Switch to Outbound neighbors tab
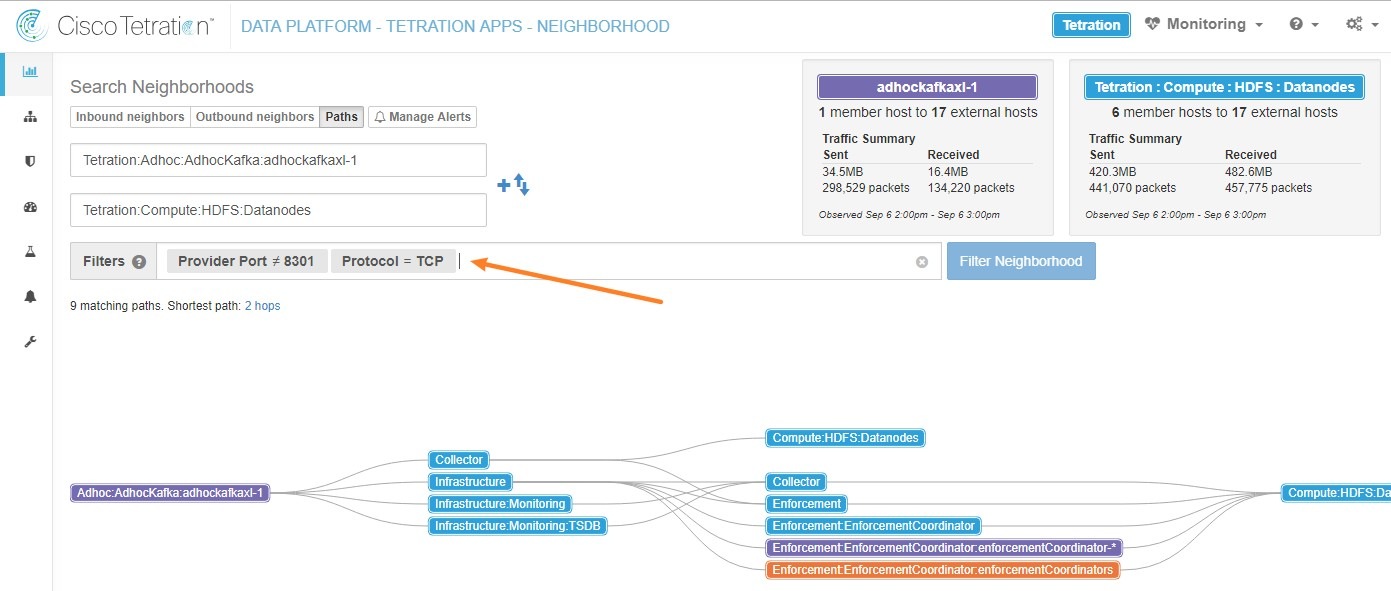The image size is (1391, 591). pos(255,117)
